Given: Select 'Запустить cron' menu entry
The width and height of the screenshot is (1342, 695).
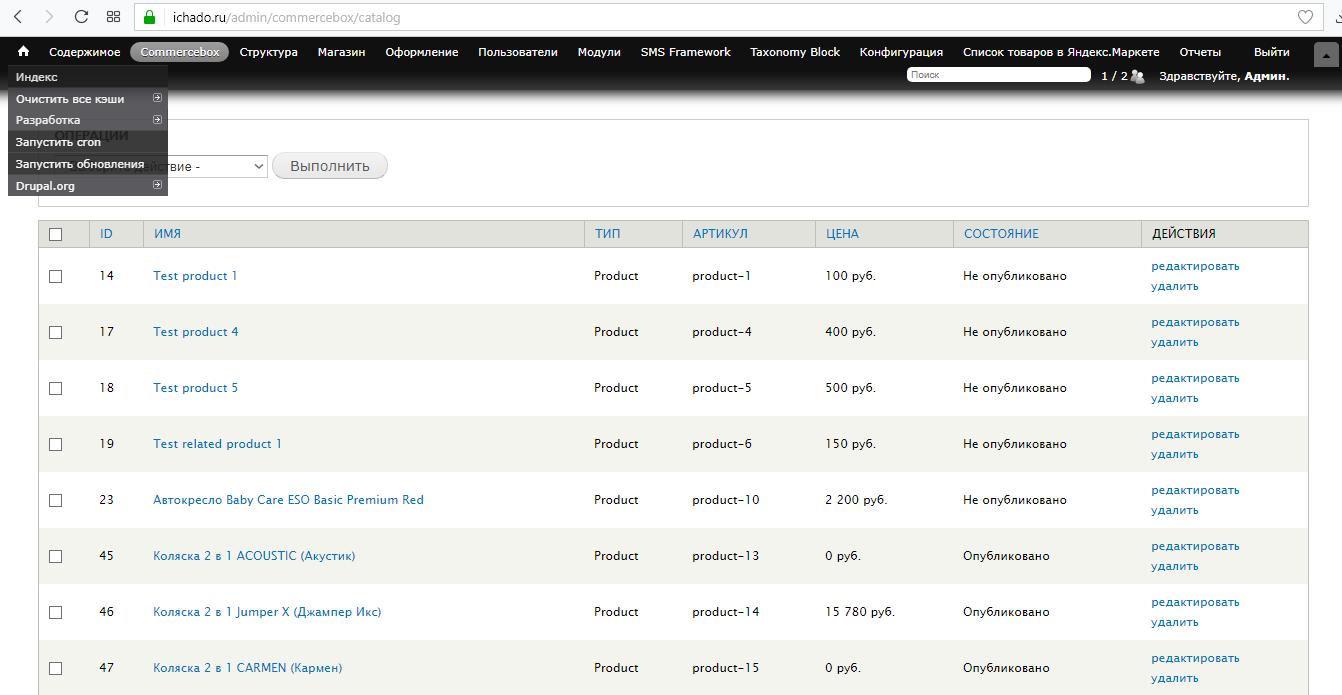Looking at the screenshot, I should click(88, 142).
